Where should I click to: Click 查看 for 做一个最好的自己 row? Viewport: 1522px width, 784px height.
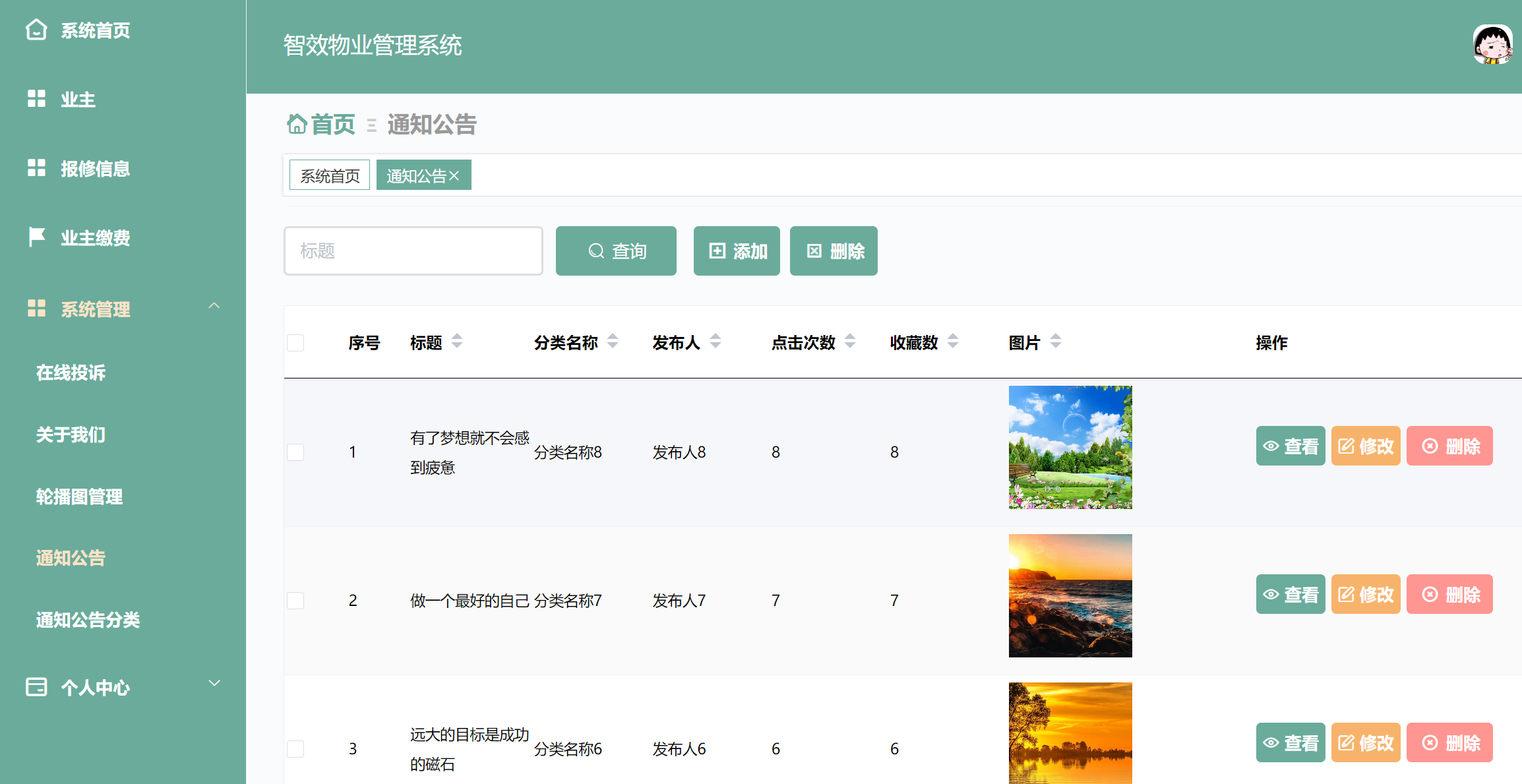[x=1291, y=594]
